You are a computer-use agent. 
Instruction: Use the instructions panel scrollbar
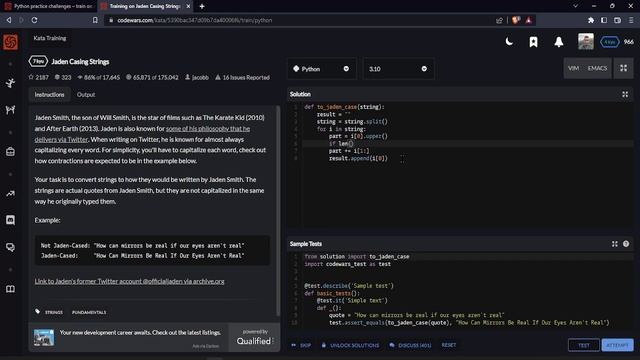278,210
